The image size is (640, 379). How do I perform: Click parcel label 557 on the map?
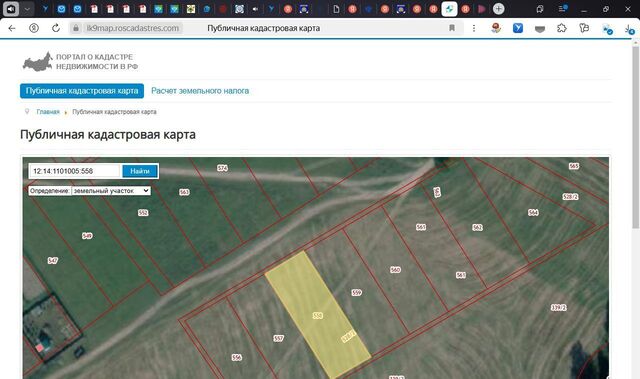click(278, 338)
